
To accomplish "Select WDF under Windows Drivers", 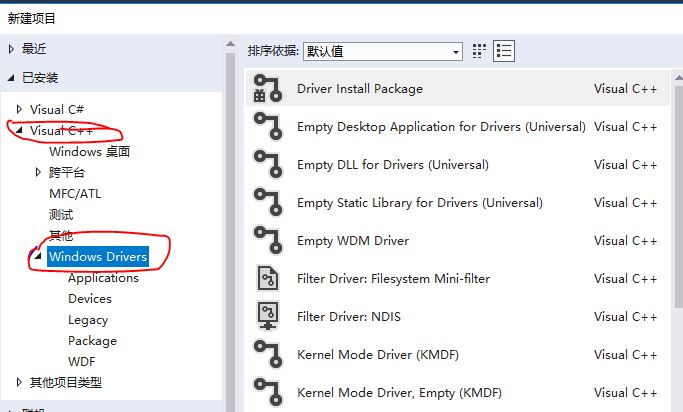I will 81,361.
